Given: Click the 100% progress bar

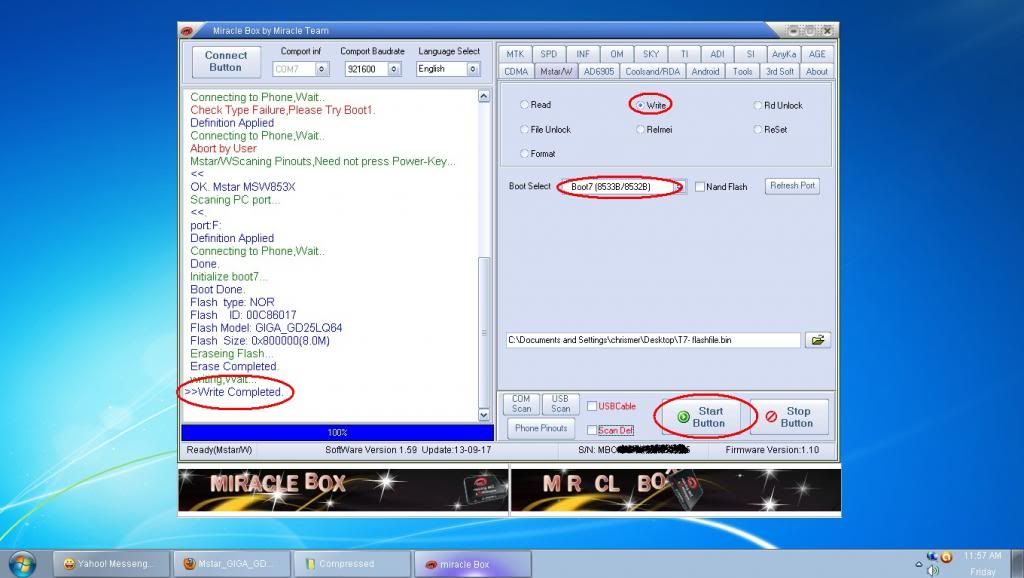Looking at the screenshot, I should [x=337, y=432].
